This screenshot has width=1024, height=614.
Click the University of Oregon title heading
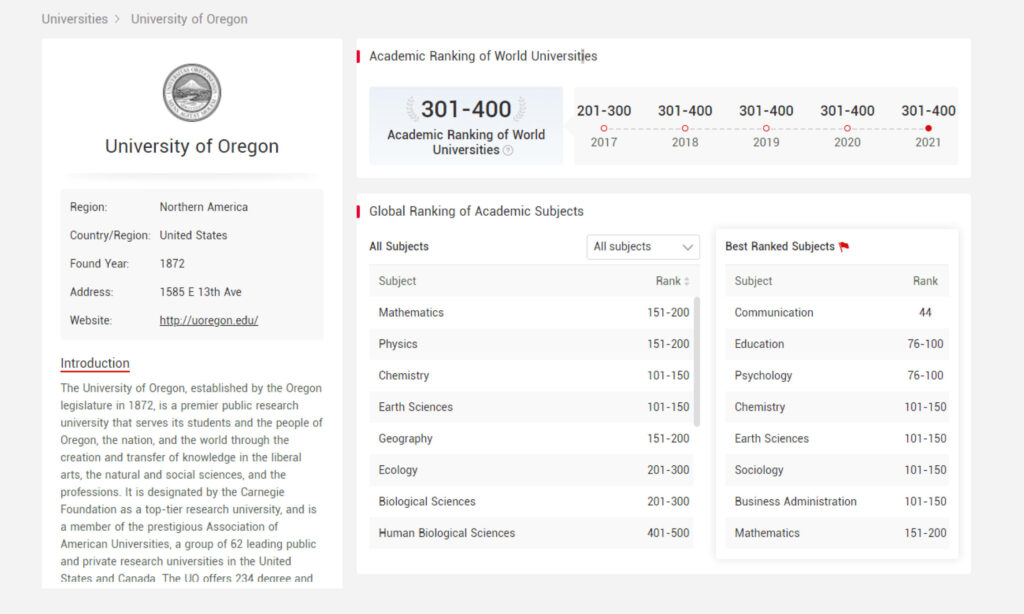tap(192, 146)
